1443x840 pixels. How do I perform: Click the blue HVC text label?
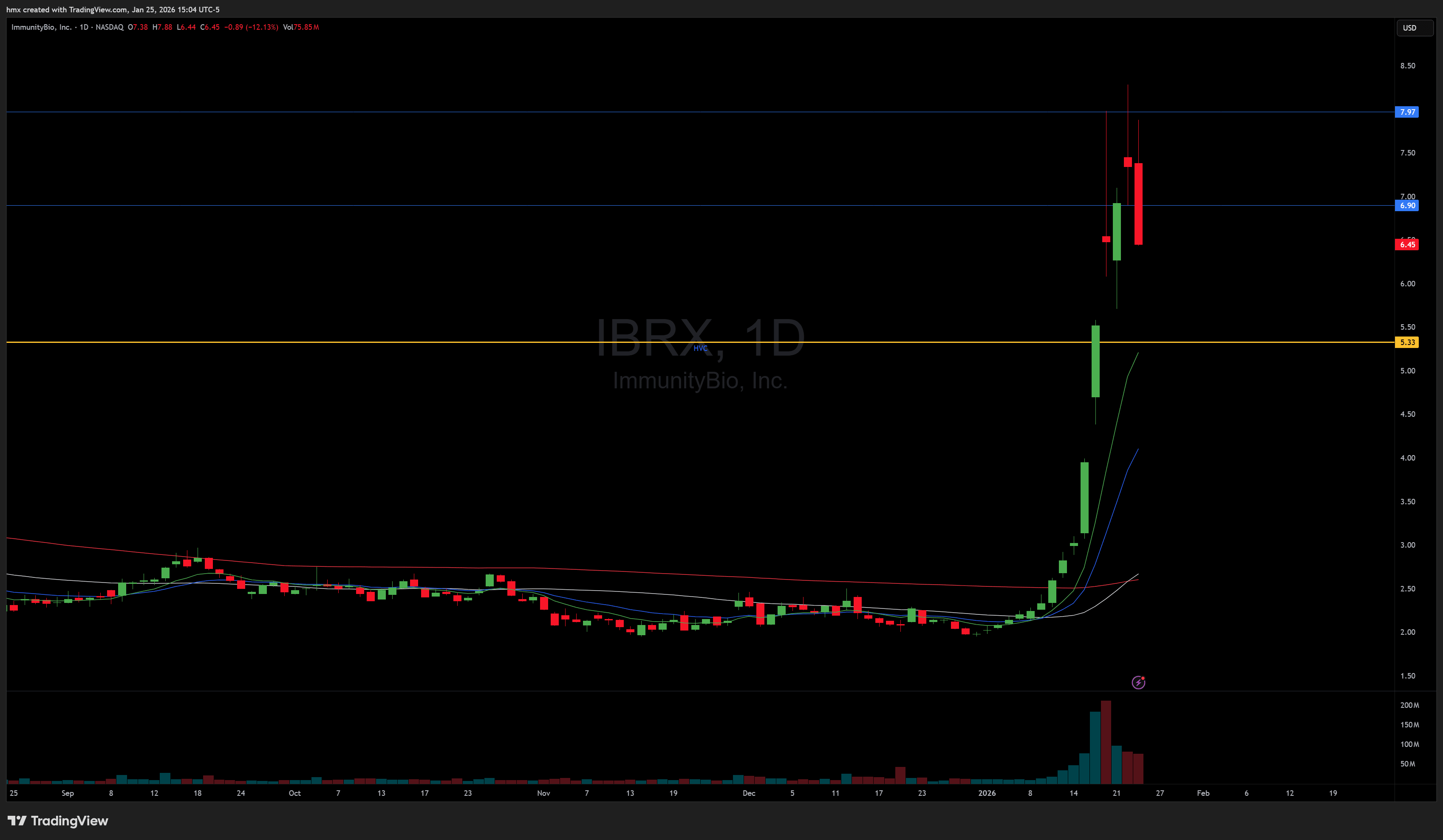coord(700,348)
